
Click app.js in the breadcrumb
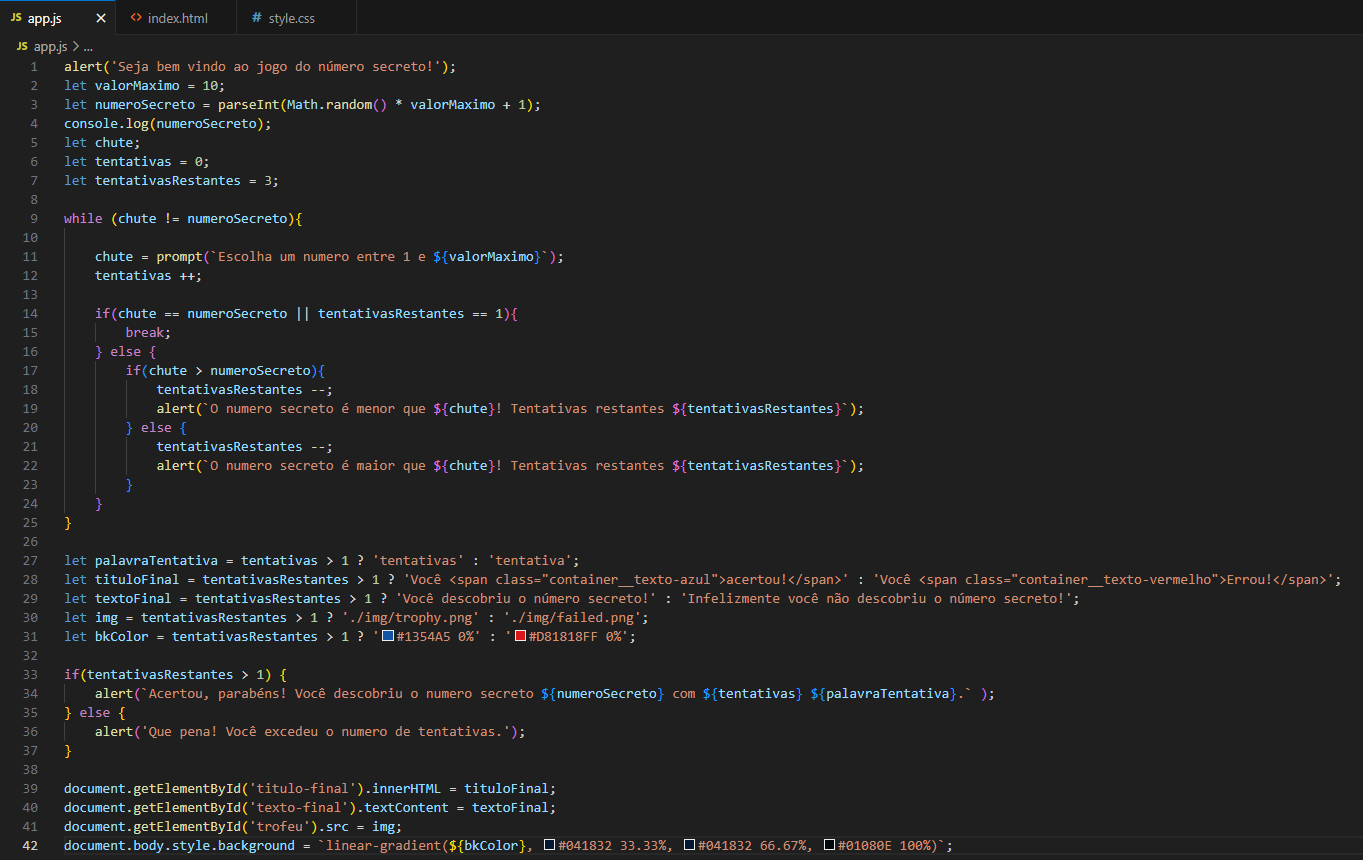(x=51, y=46)
